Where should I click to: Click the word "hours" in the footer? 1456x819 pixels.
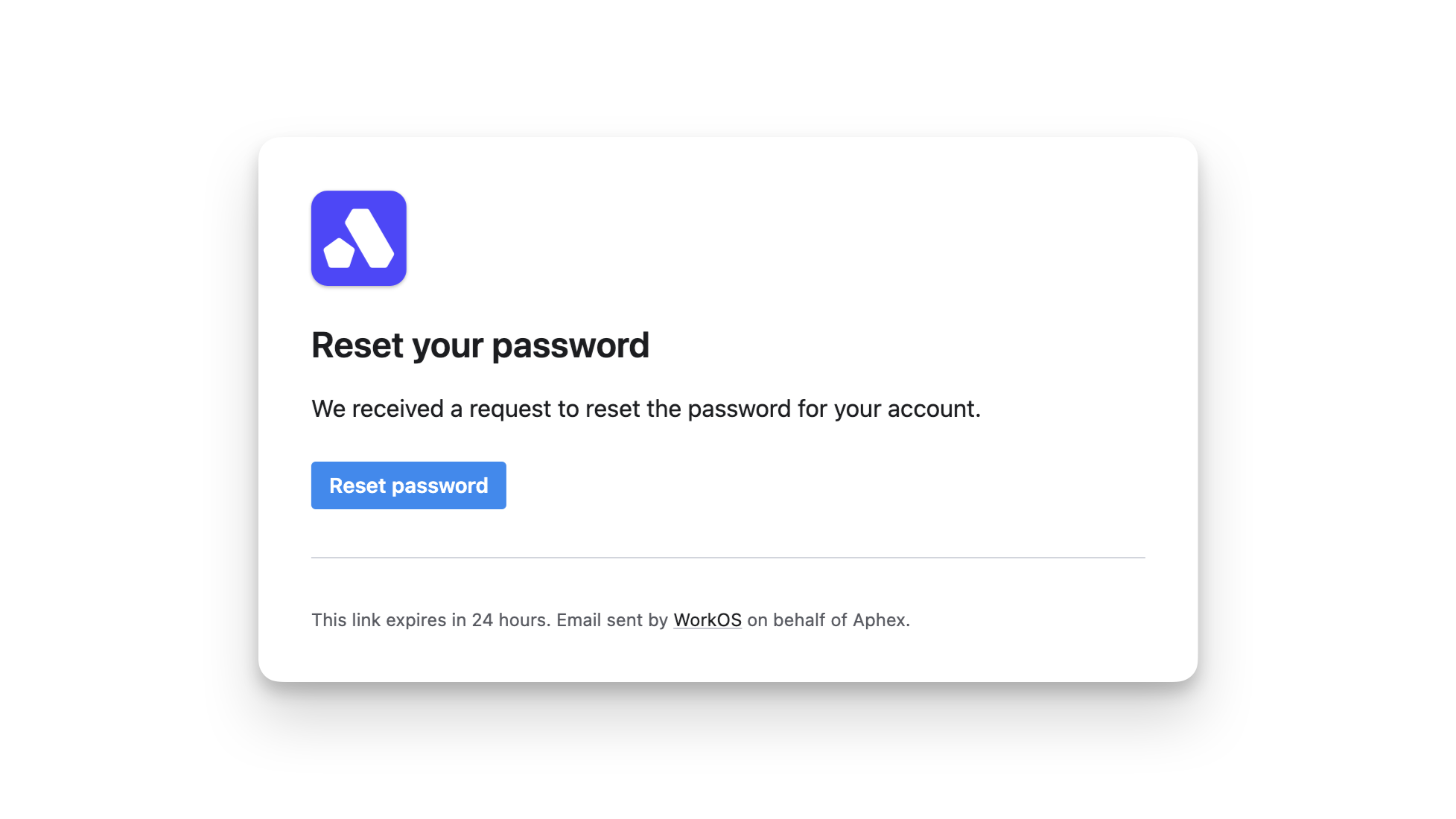pos(523,620)
